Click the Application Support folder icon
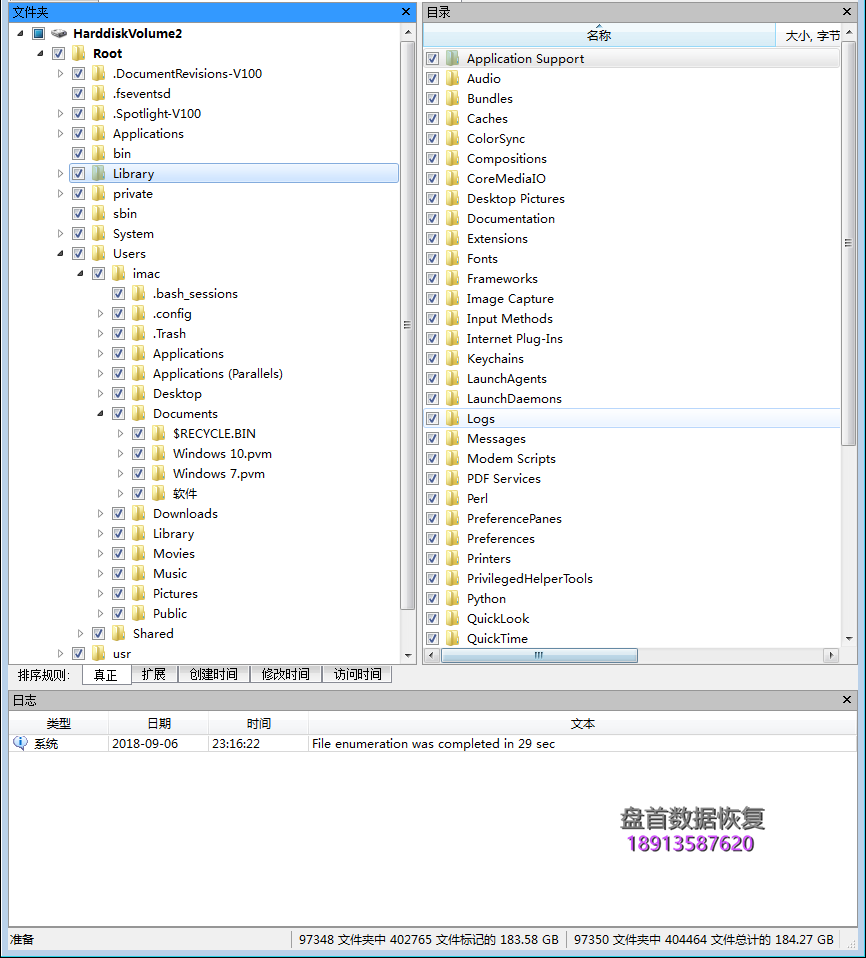Image resolution: width=866 pixels, height=958 pixels. click(450, 58)
